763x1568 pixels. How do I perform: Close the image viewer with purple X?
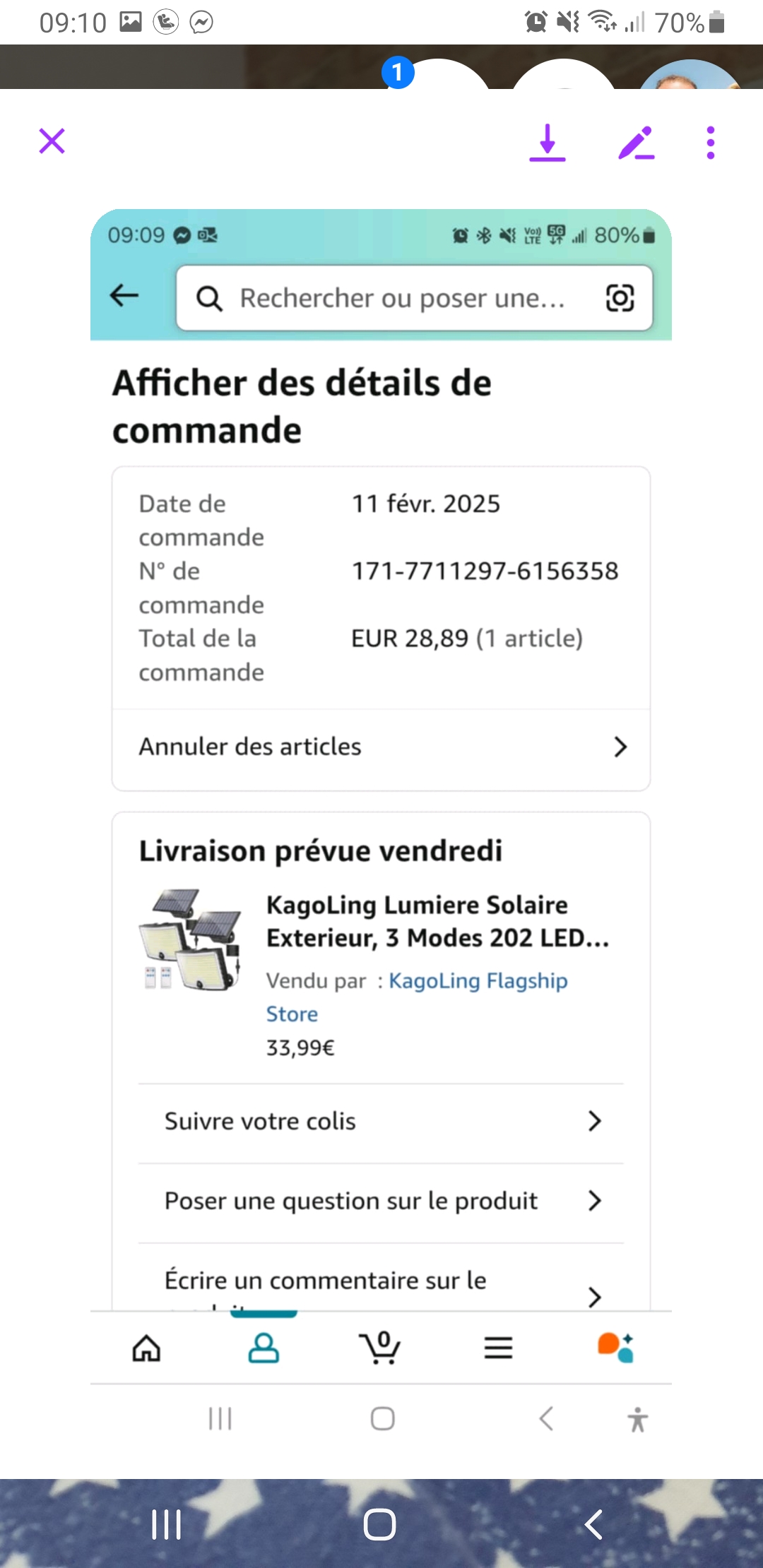point(52,141)
